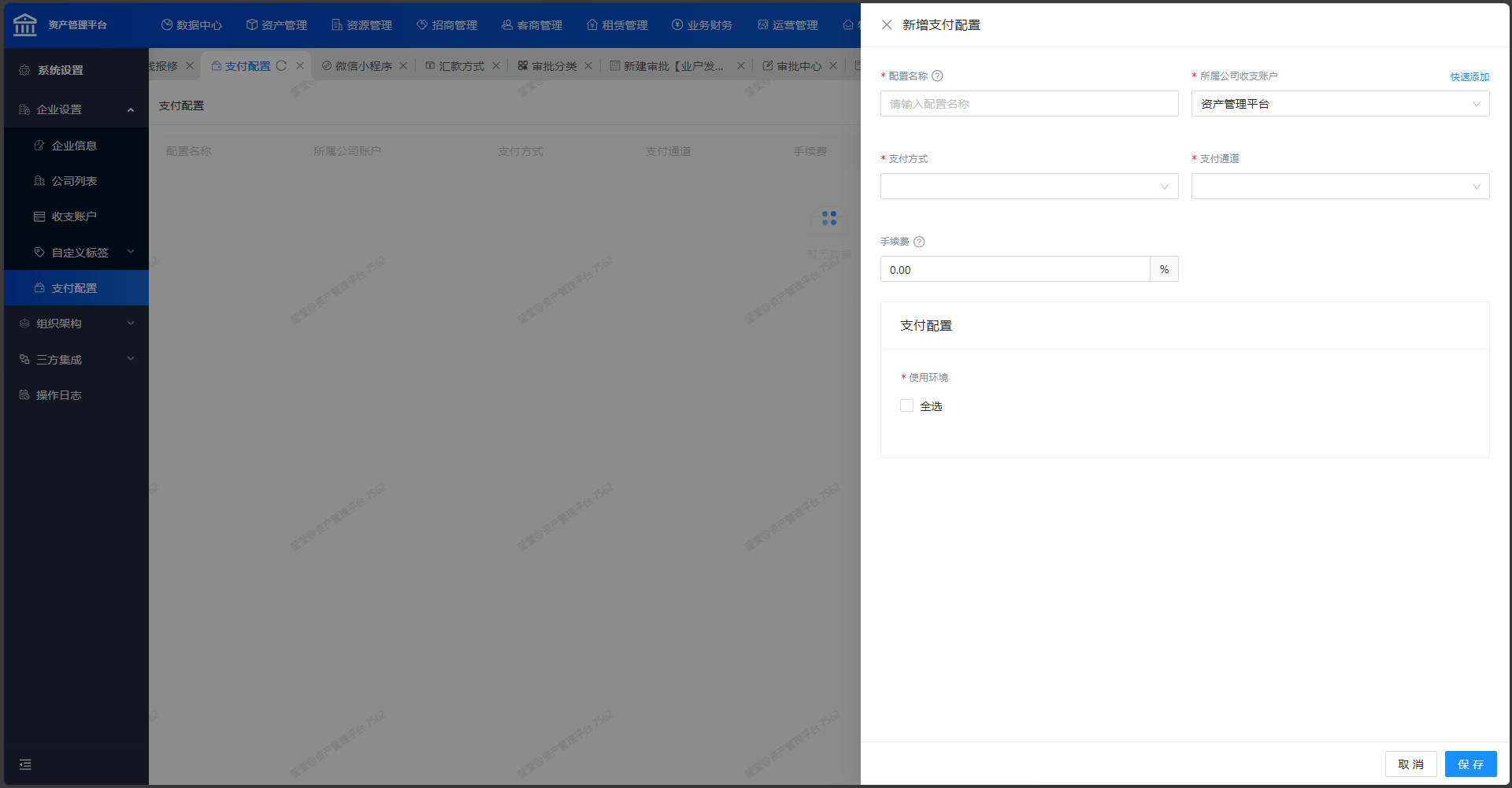Click the 配置名称 input field

point(1028,104)
